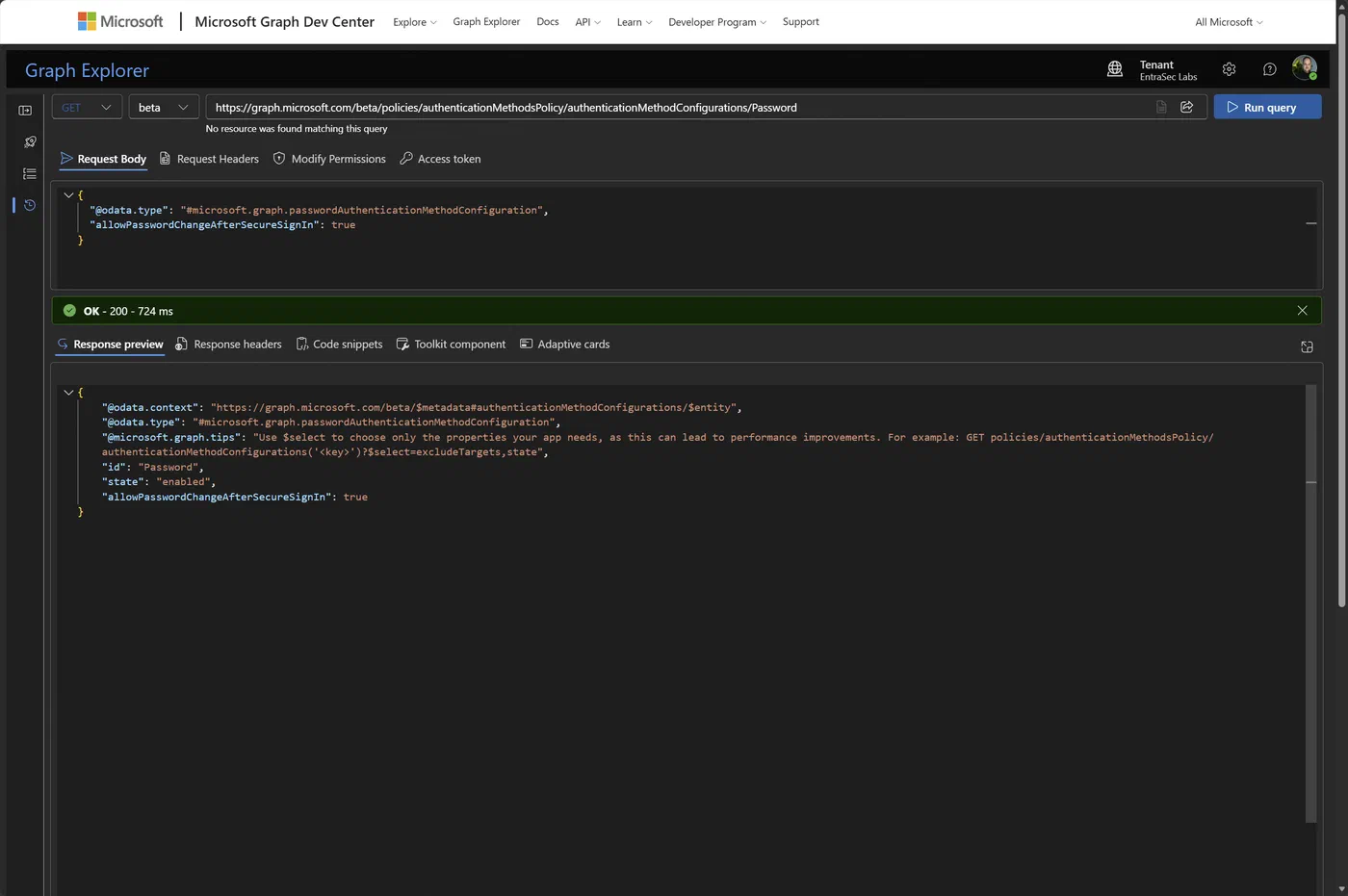Open the Access token tab

(440, 159)
